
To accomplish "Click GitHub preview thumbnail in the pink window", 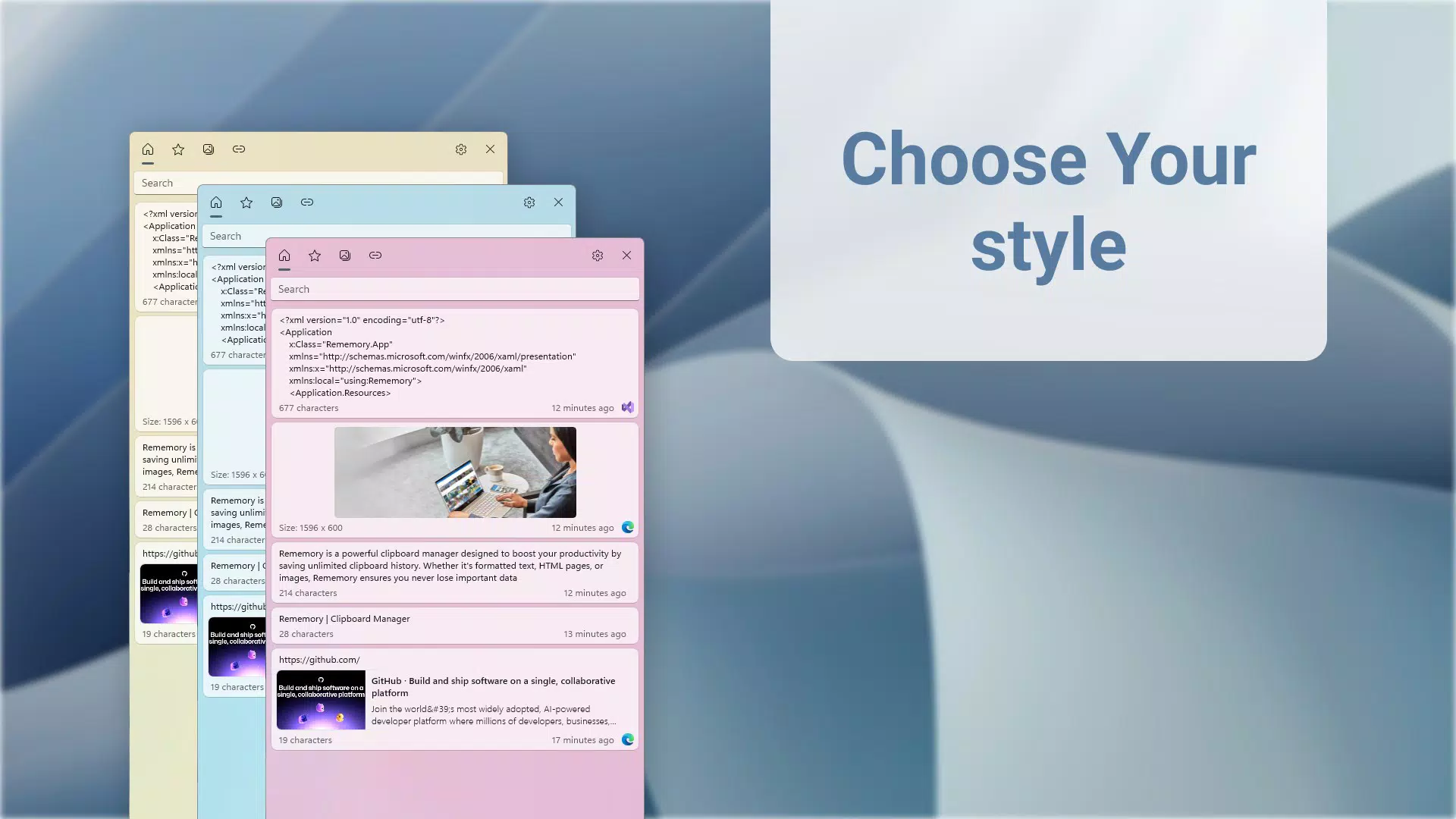I will pos(321,700).
